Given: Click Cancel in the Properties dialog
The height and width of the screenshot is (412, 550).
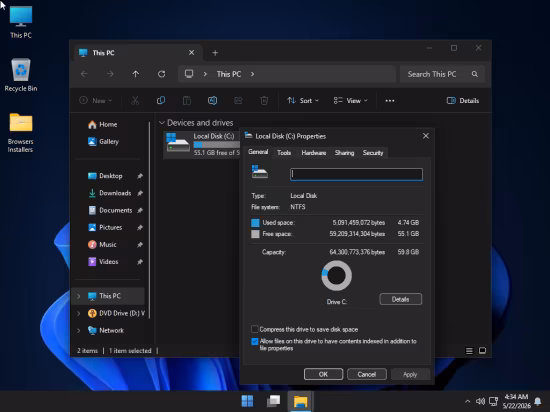Looking at the screenshot, I should click(367, 374).
